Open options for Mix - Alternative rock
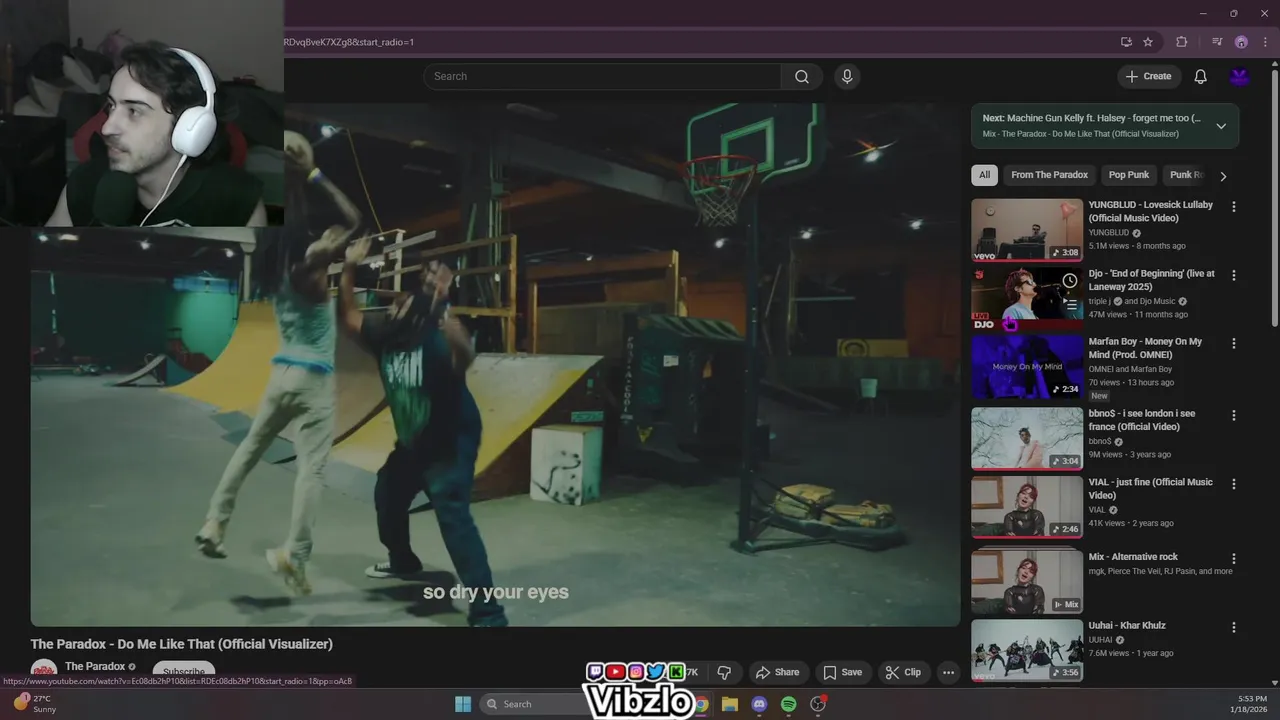Screen dimensions: 1280x720 (1233, 559)
